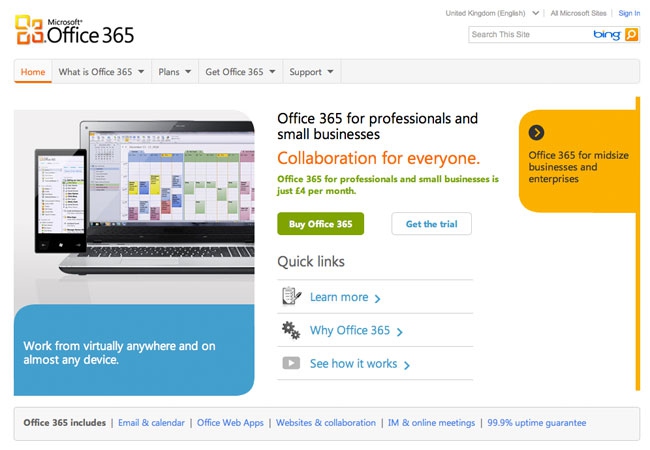Viewport: 650px width, 450px height.
Task: Click the chevron arrow after See how it works
Action: (407, 365)
